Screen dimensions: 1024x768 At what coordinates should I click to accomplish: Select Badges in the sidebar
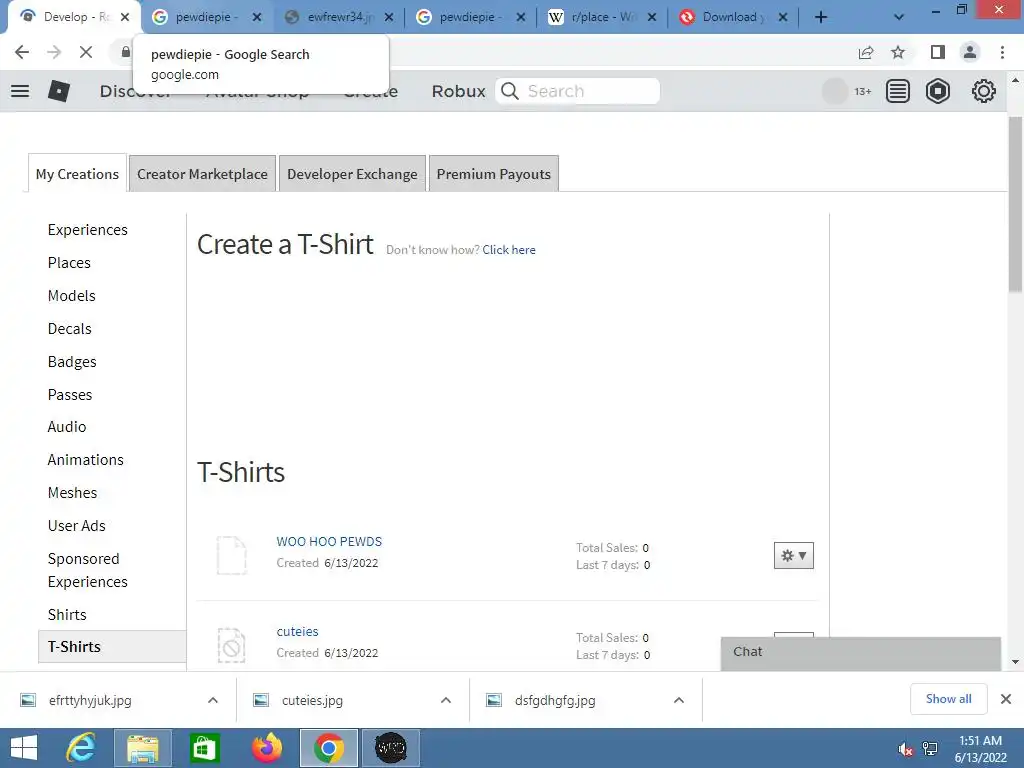coord(72,362)
